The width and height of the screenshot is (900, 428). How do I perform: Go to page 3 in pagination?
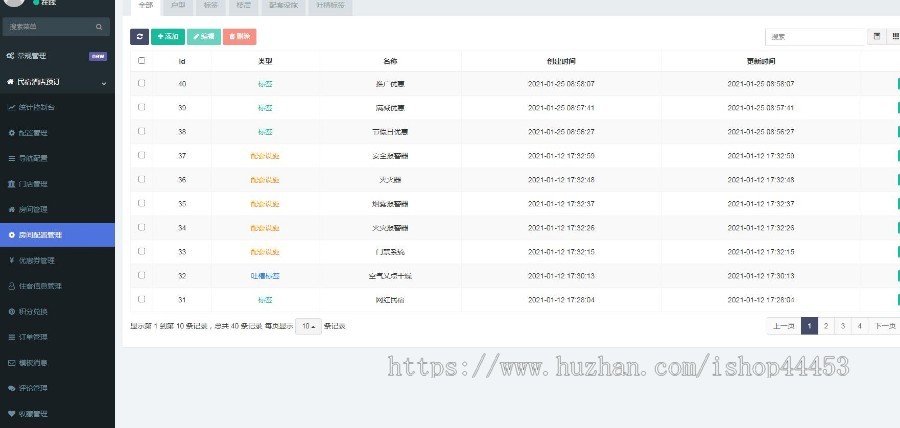[843, 326]
